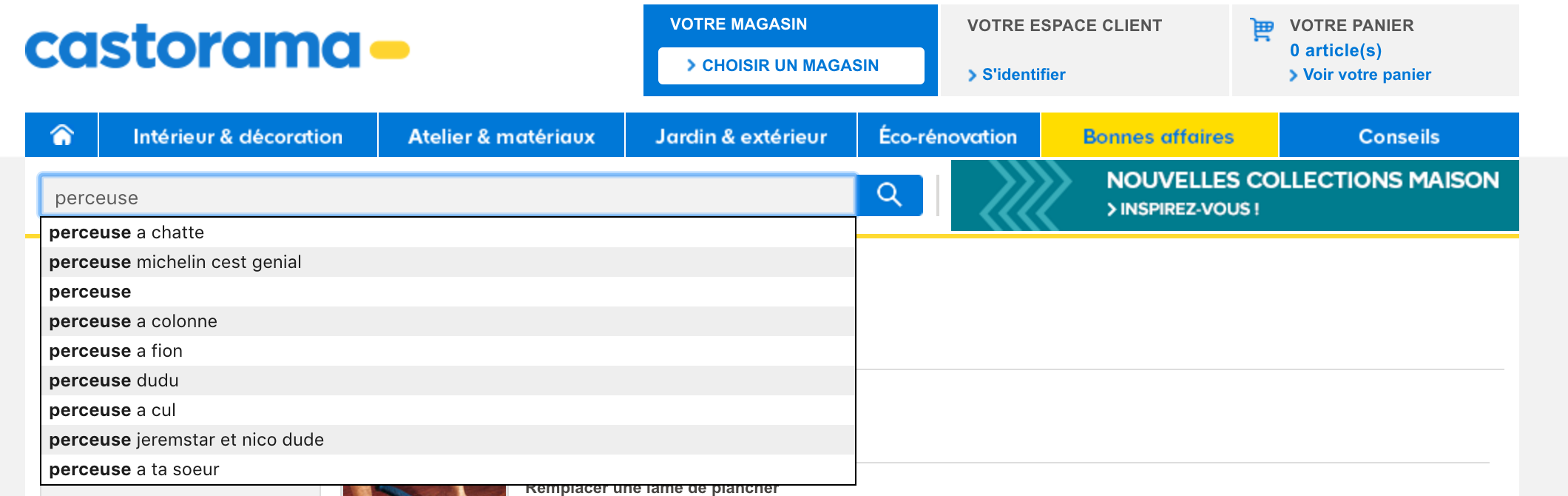
Task: Click the magnifier search button
Action: tap(889, 195)
